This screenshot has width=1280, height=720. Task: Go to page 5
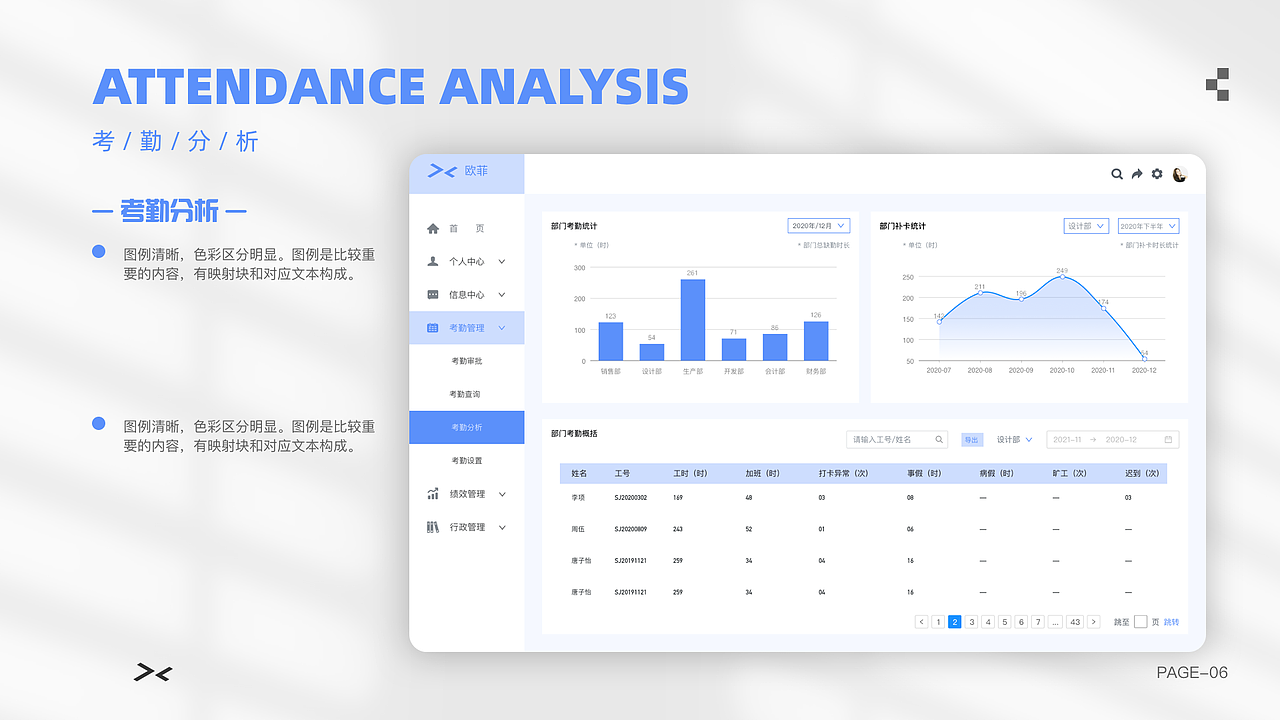(x=1005, y=622)
